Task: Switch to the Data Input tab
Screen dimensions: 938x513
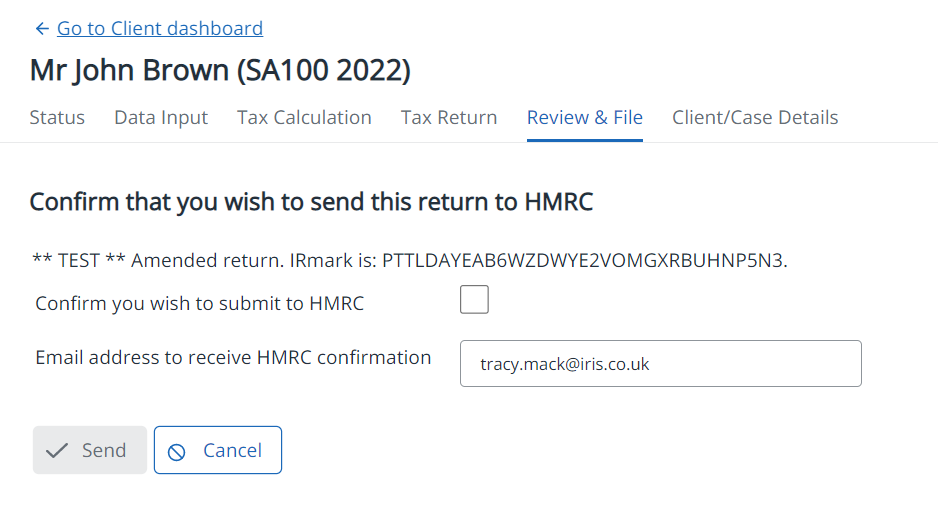Action: pos(161,118)
